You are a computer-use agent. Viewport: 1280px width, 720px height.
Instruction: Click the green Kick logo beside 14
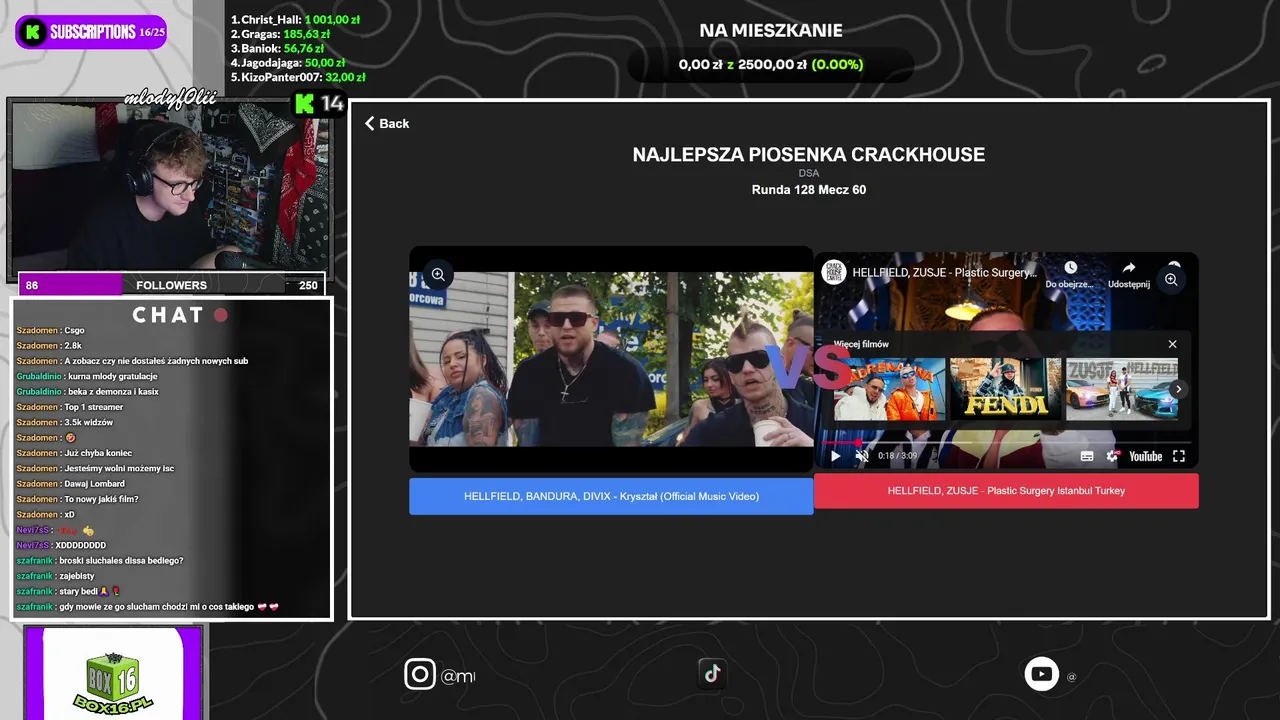304,103
